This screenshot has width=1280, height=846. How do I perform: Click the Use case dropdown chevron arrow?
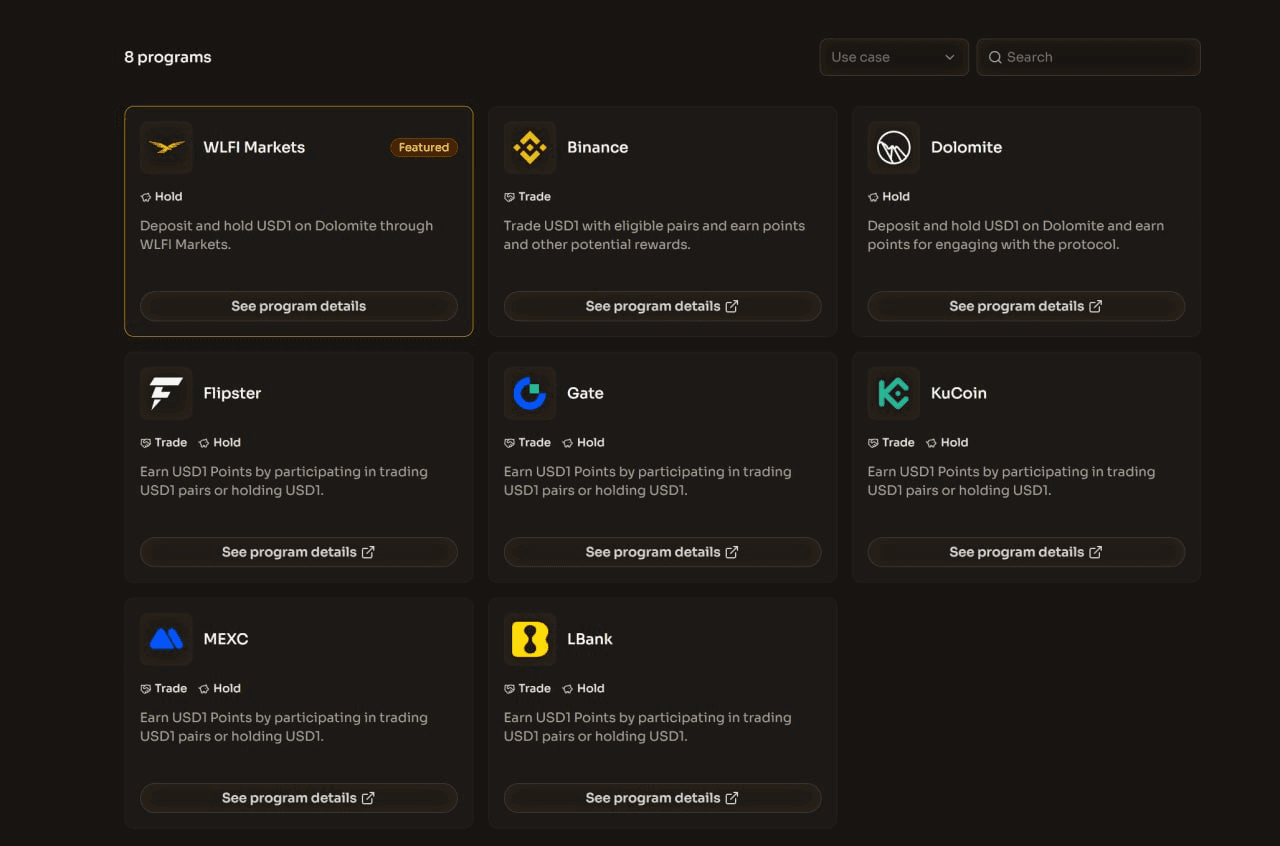coord(950,57)
